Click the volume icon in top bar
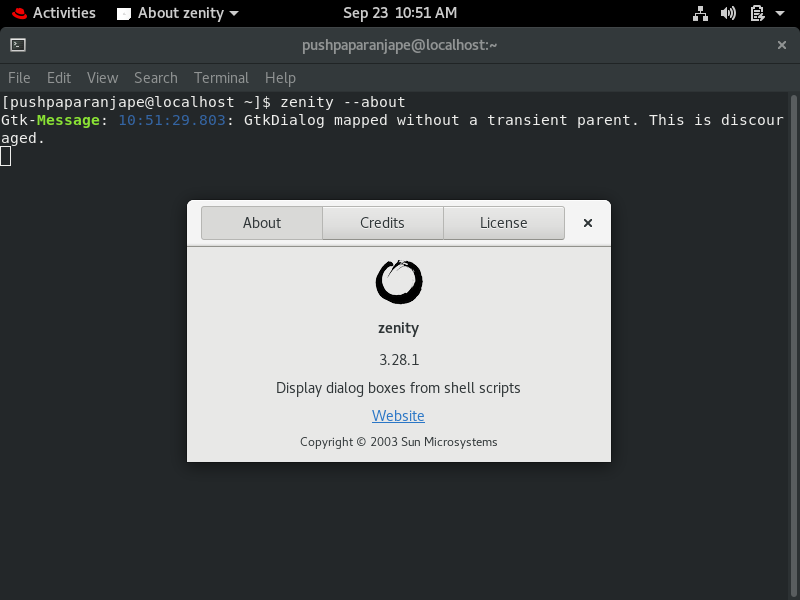This screenshot has width=800, height=600. coord(728,13)
